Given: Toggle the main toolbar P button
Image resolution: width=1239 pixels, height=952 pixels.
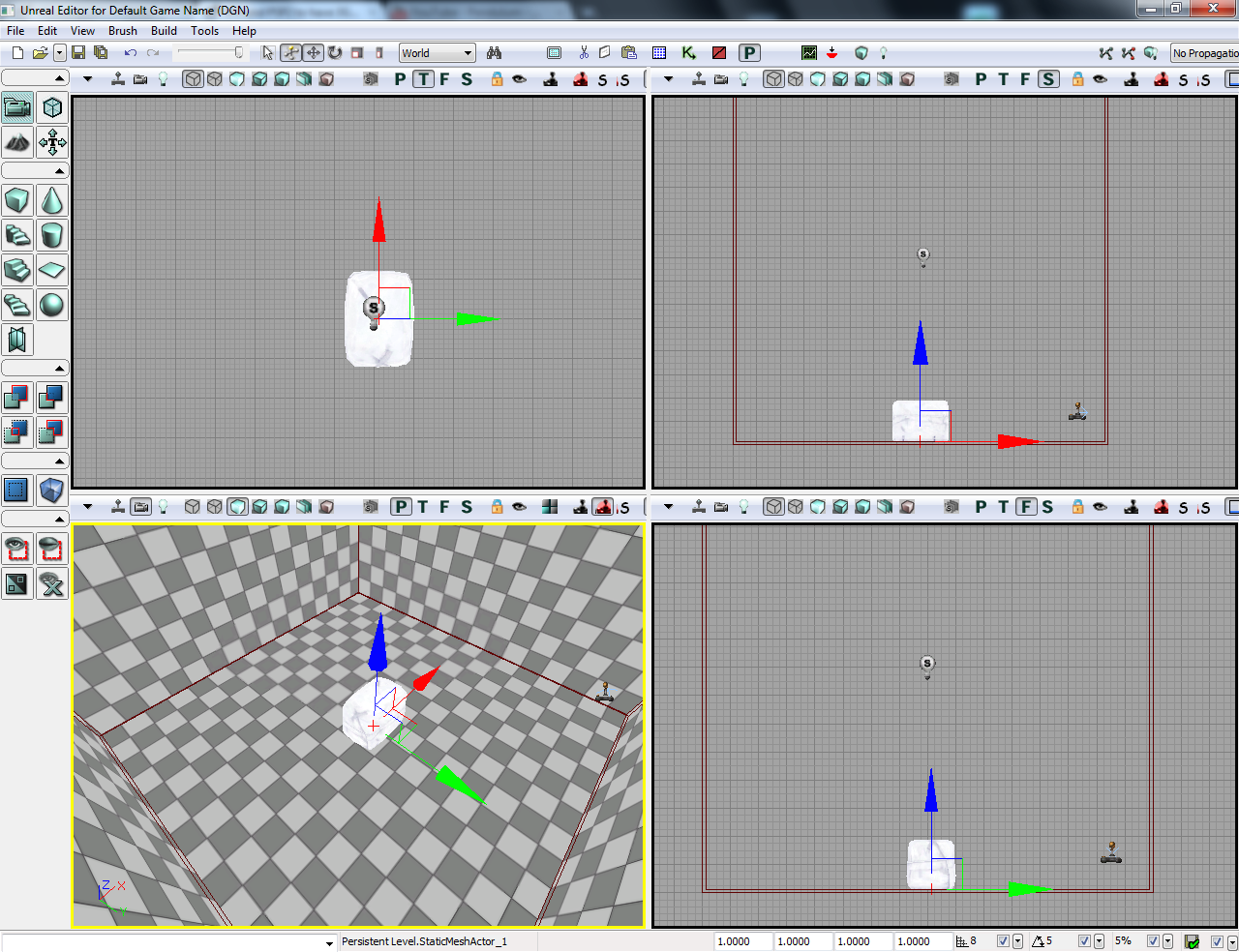Looking at the screenshot, I should 749,53.
